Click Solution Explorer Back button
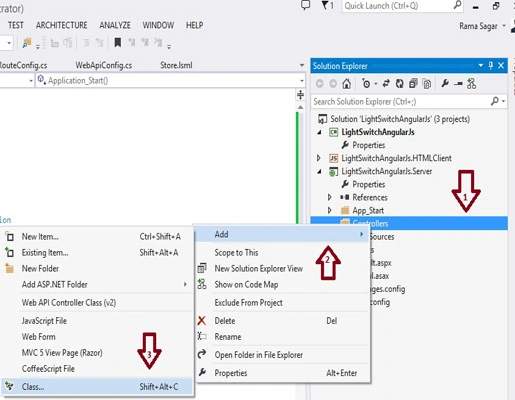The height and width of the screenshot is (400, 515). pyautogui.click(x=319, y=84)
